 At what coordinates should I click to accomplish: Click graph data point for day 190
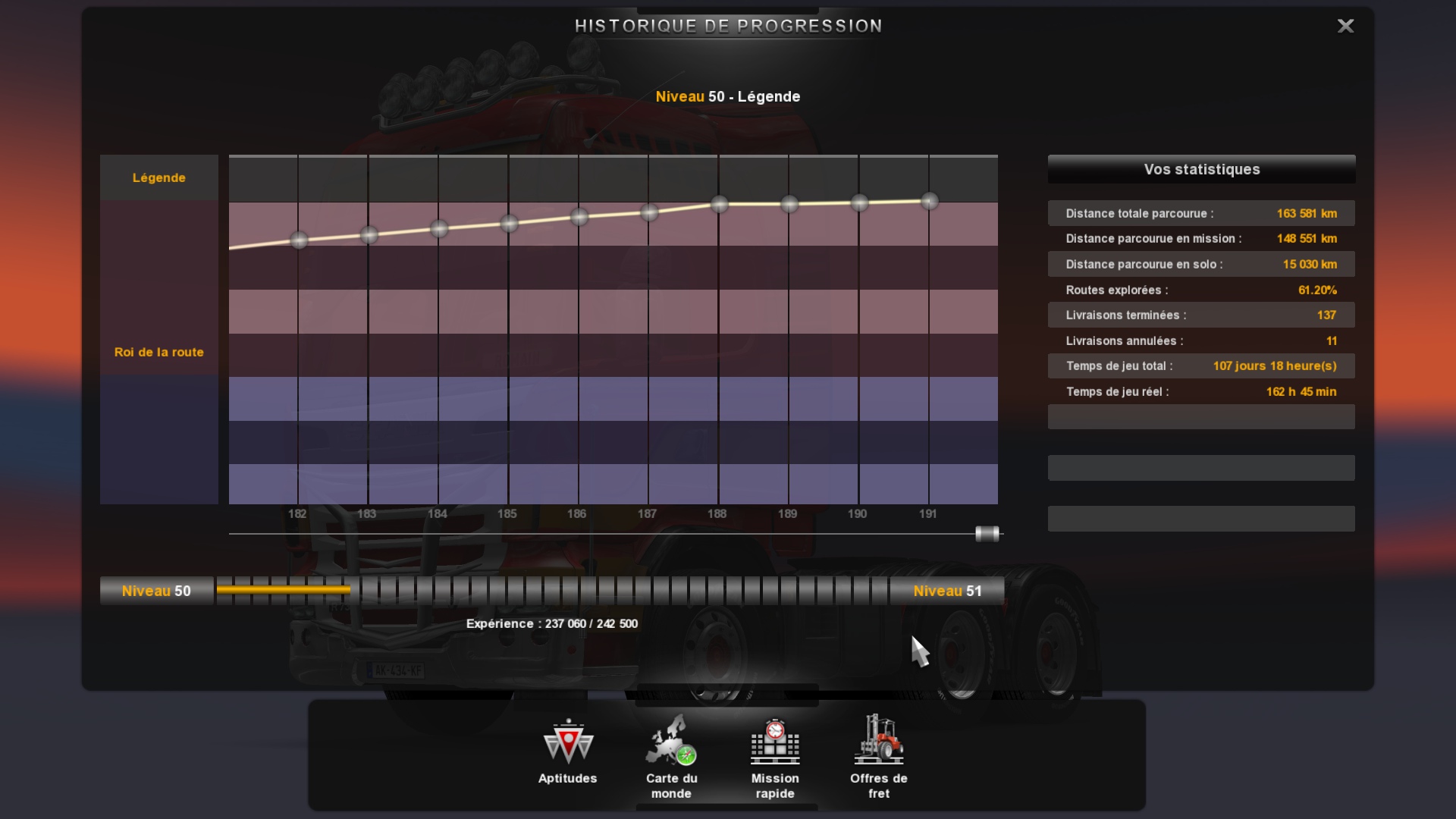tap(859, 202)
